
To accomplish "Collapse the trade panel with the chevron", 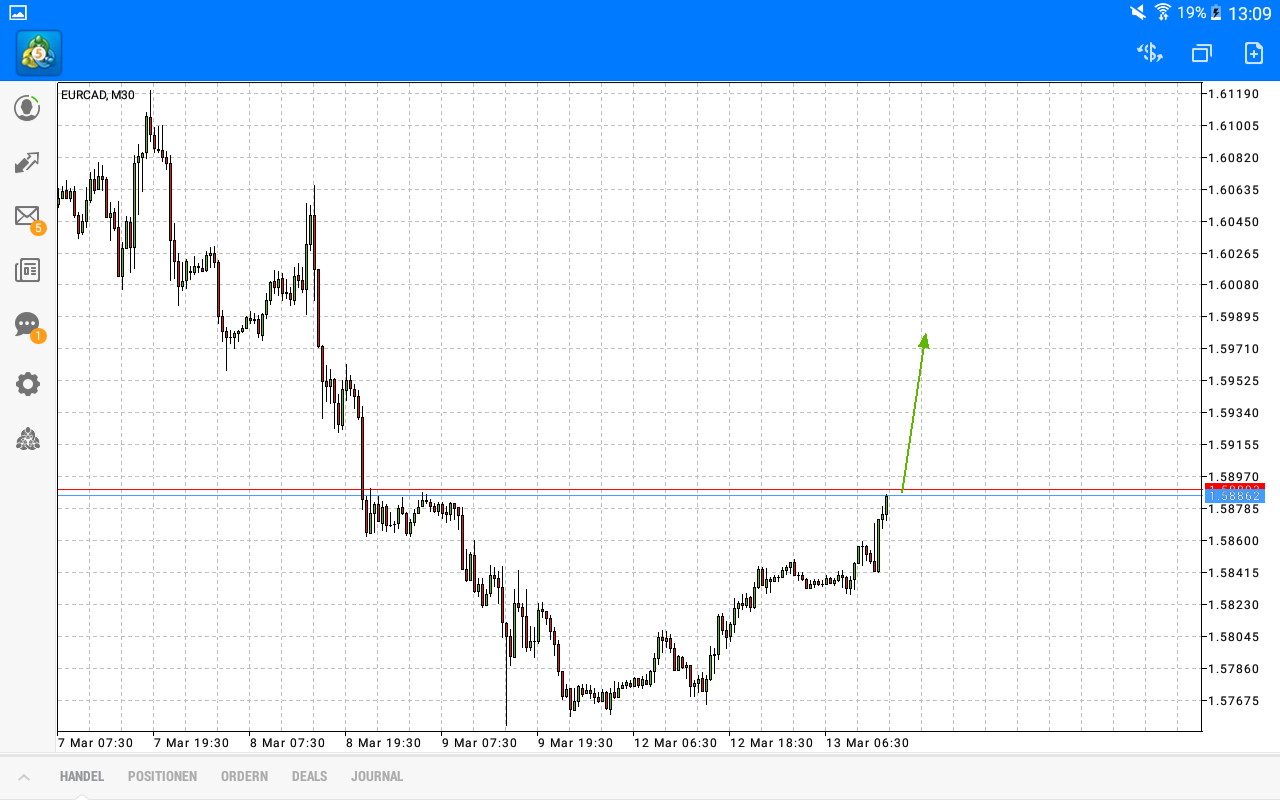I will tap(24, 776).
